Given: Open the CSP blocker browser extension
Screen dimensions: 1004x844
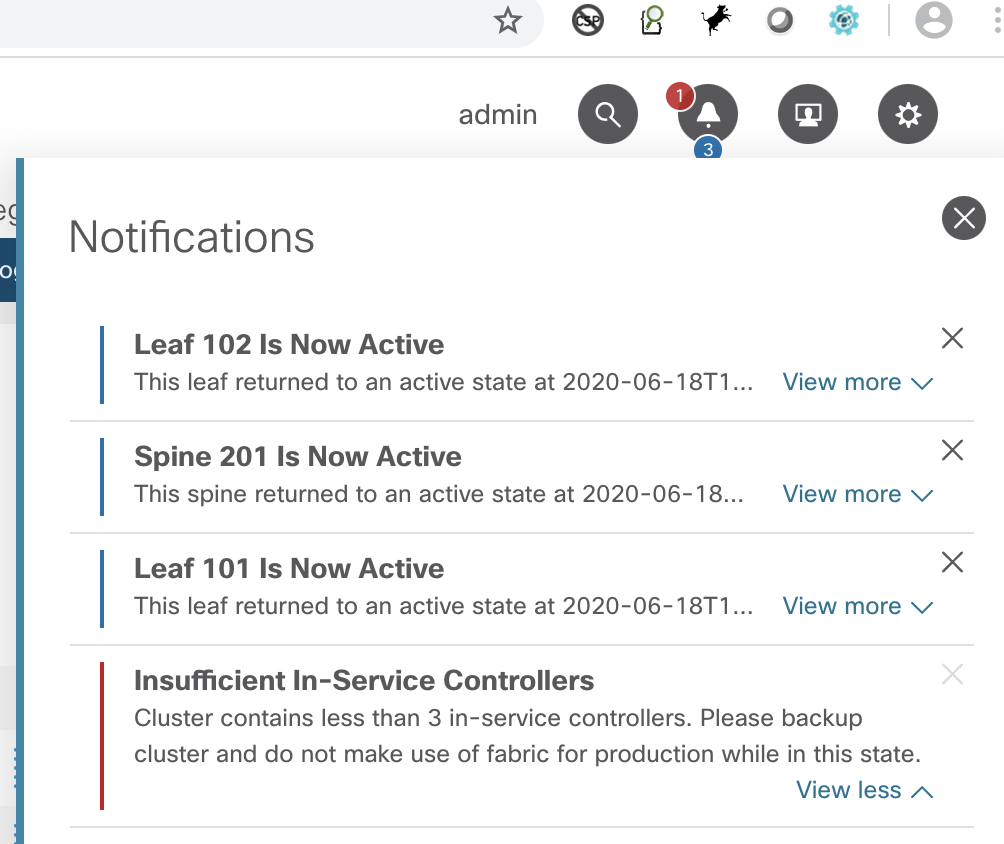Looking at the screenshot, I should tap(587, 20).
